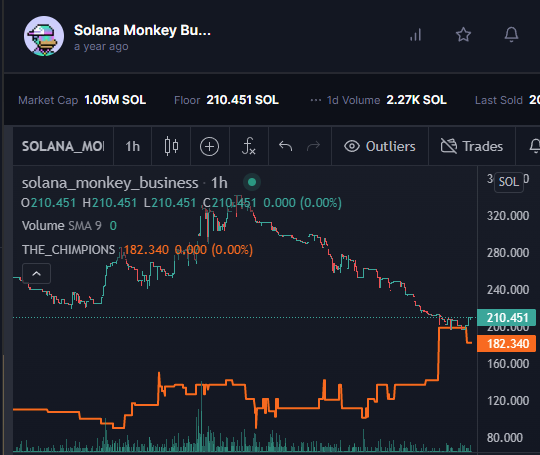
Task: Click the redo arrow in chart toolbar
Action: point(313,146)
